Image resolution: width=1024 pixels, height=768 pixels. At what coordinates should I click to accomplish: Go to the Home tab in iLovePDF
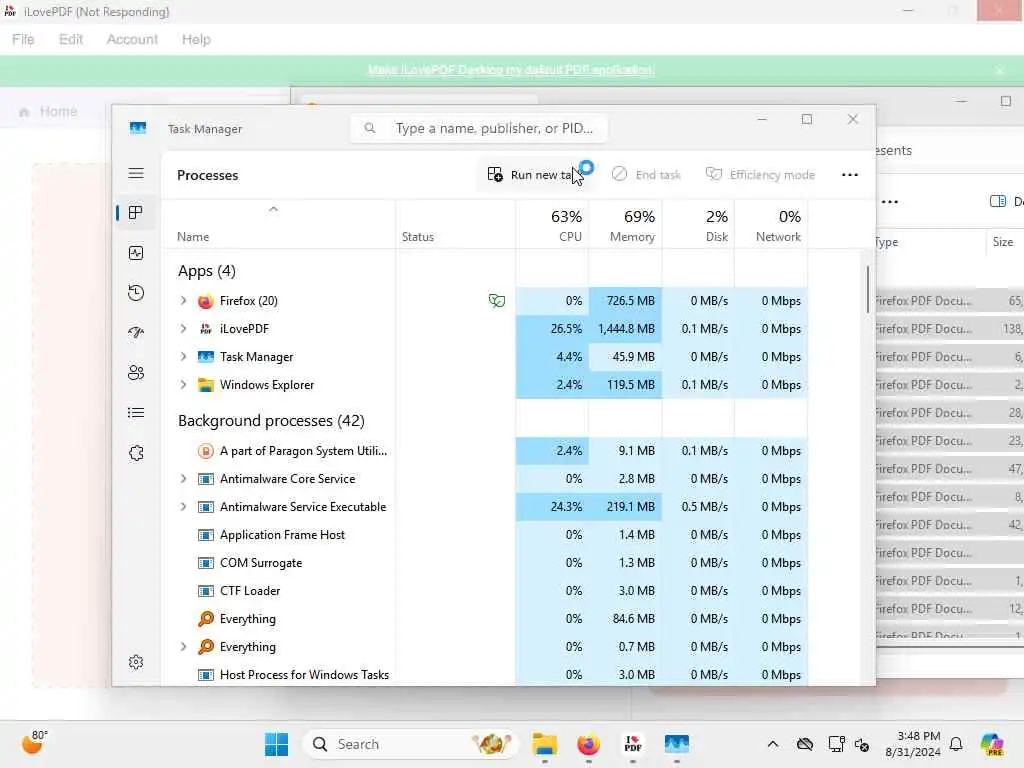48,112
